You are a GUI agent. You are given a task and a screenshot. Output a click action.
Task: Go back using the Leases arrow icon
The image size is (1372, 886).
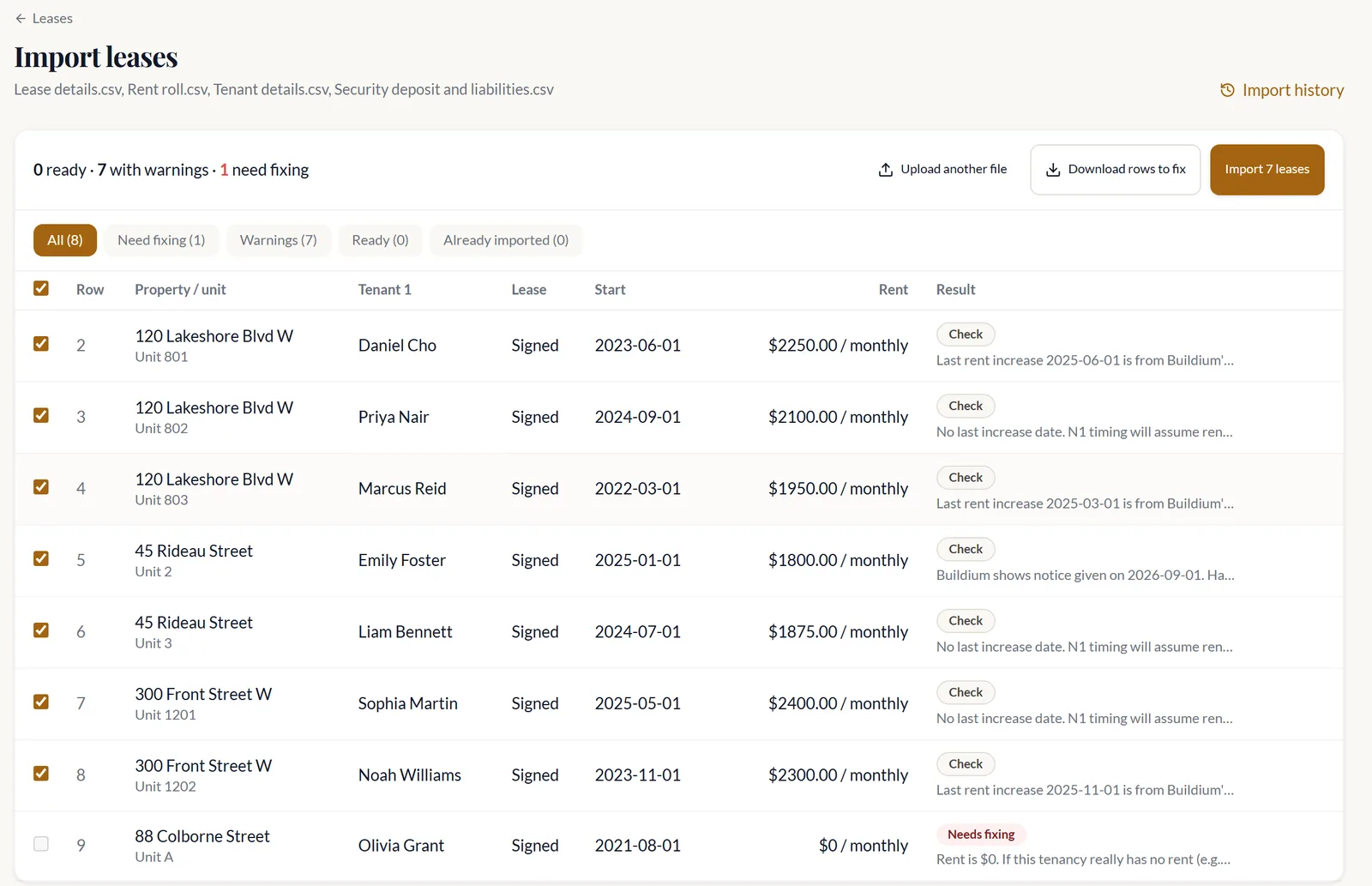21,18
